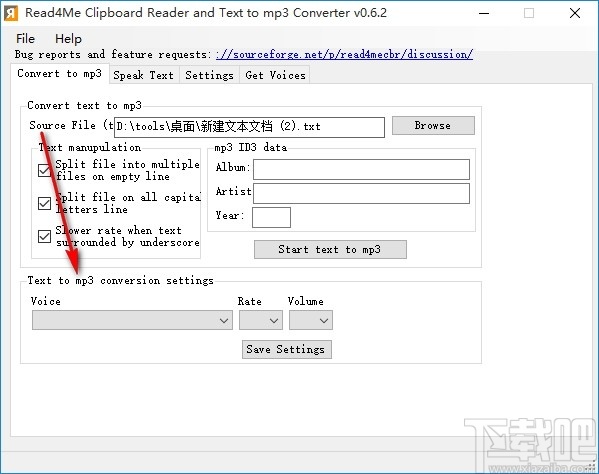This screenshot has height=474, width=599.
Task: Switch to the Get Voices tab
Action: click(x=275, y=75)
